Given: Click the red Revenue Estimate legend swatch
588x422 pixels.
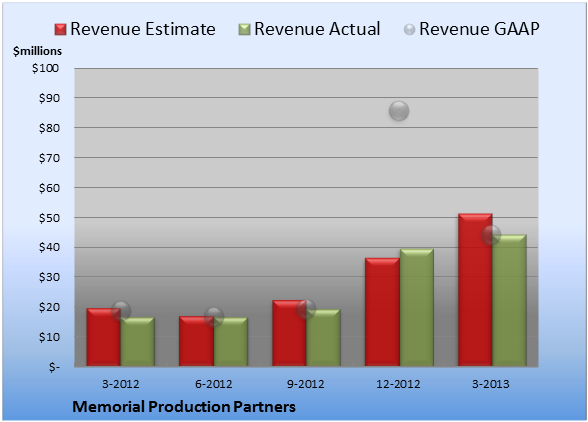Looking at the screenshot, I should (60, 30).
